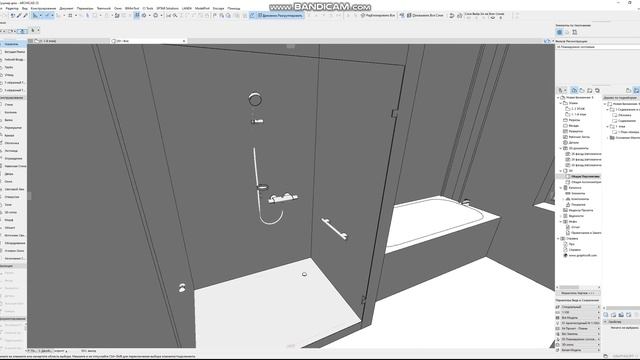Viewport: 640px width, 360px height.
Task: Select the Arrow (Указатель) tool in toolbox
Action: click(x=13, y=44)
